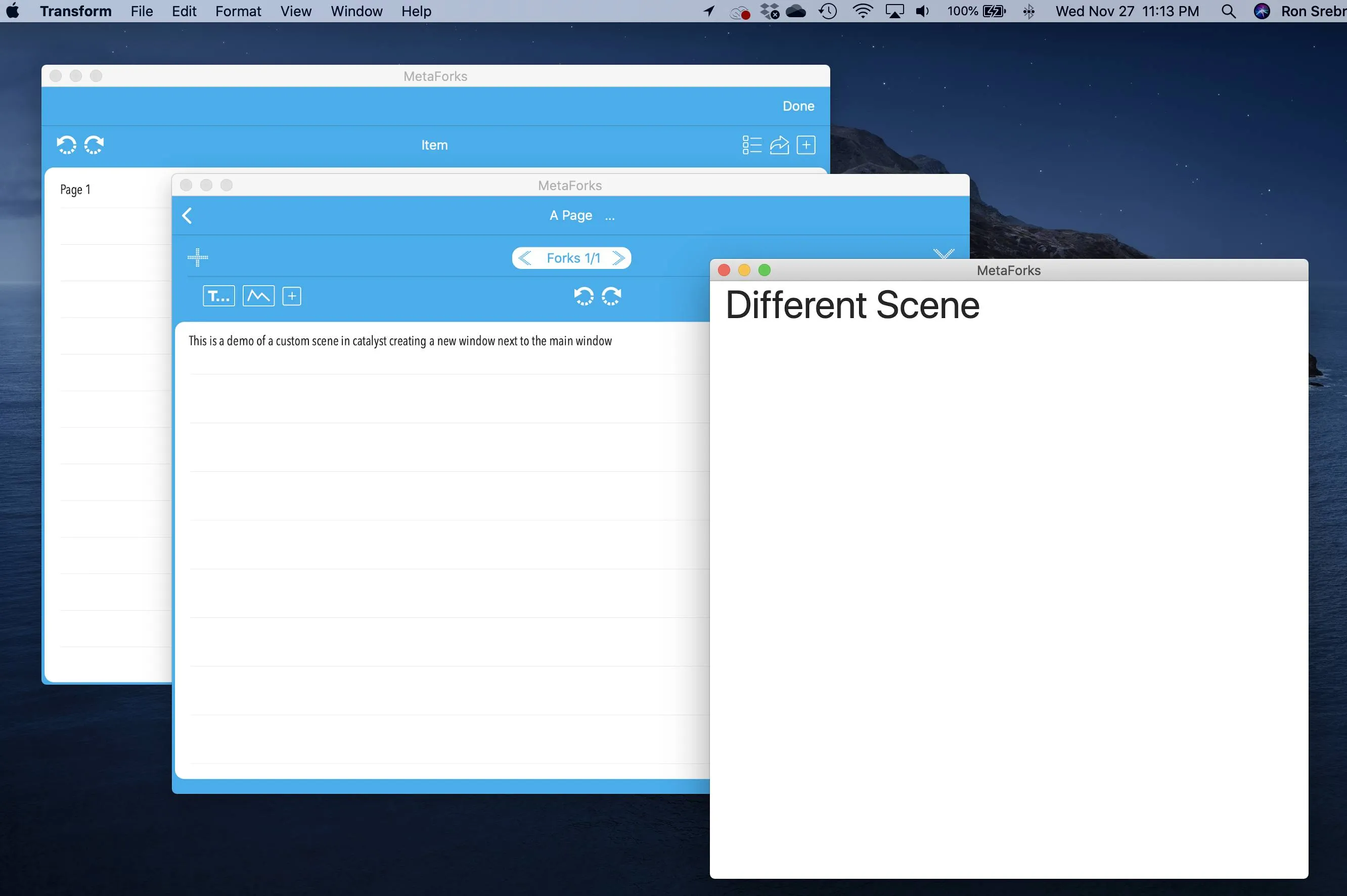Go to previous fork arrow
This screenshot has height=896, width=1347.
[x=525, y=258]
